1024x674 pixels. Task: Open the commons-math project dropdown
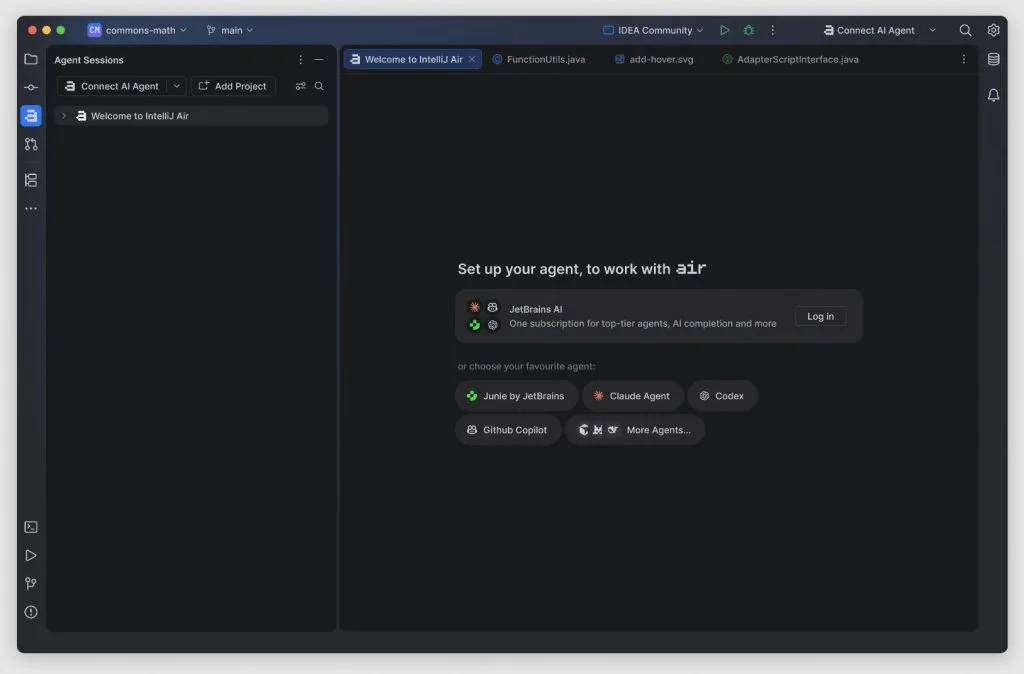tap(138, 30)
